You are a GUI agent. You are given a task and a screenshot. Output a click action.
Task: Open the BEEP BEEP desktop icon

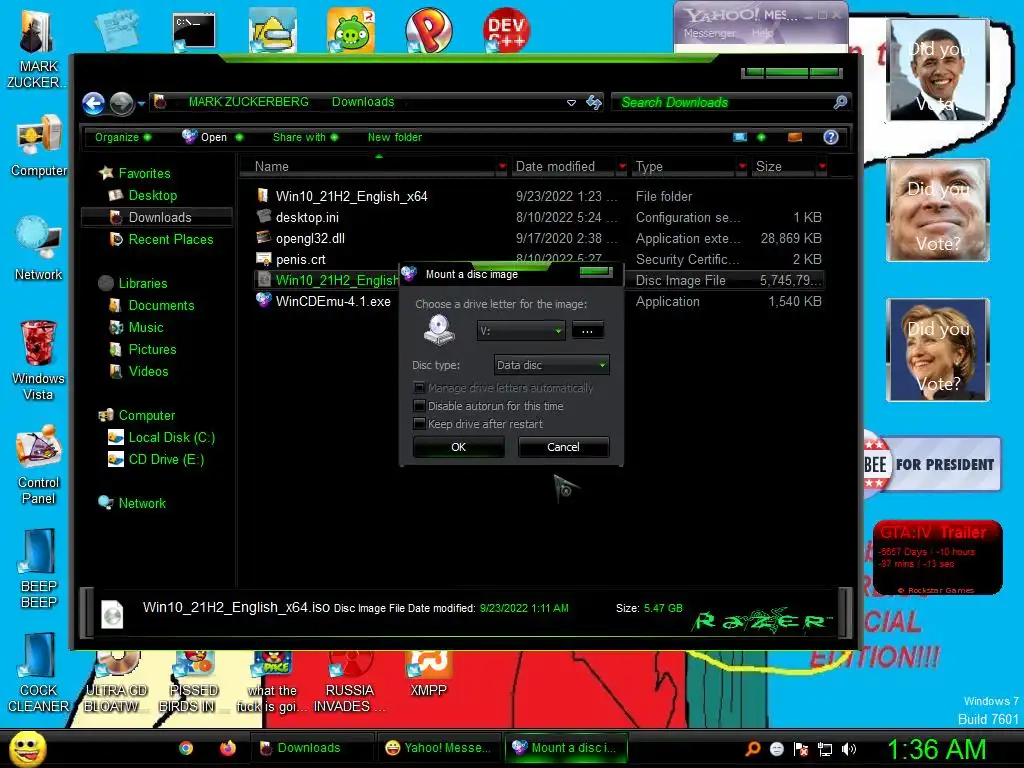tap(39, 568)
